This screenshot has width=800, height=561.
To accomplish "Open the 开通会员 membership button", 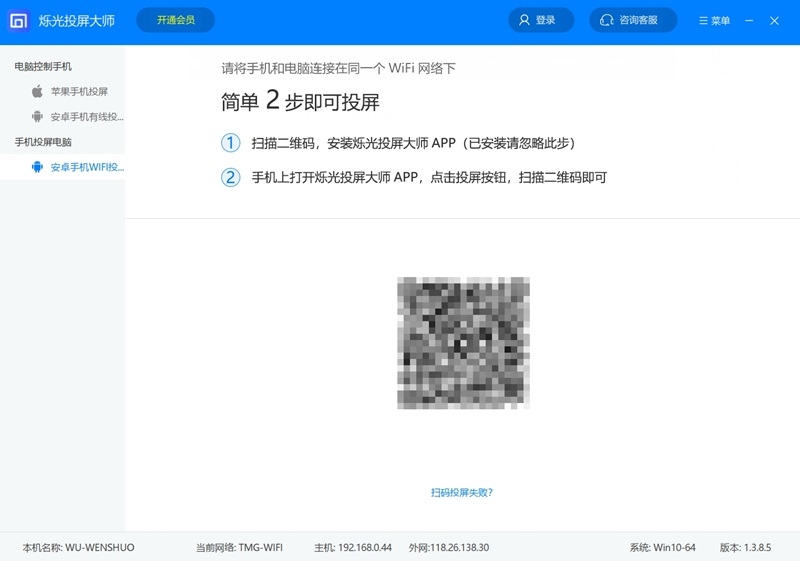I will pyautogui.click(x=176, y=20).
